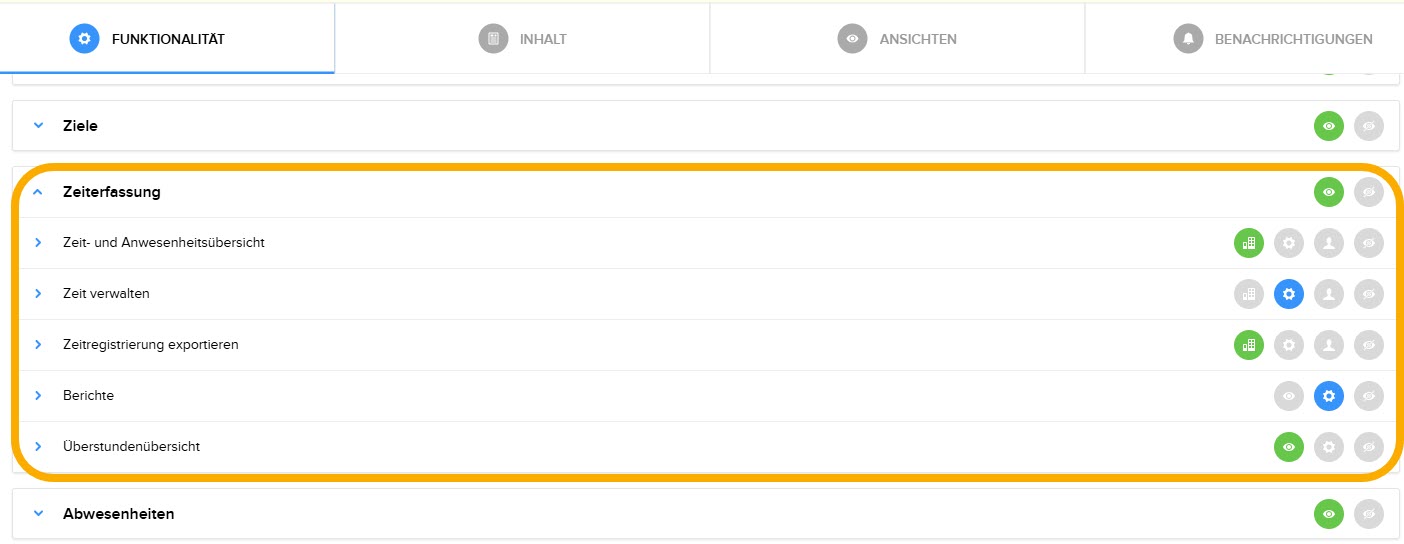Open the Benachrichtigungen tab
Screen dimensions: 1404x544
tap(1272, 39)
